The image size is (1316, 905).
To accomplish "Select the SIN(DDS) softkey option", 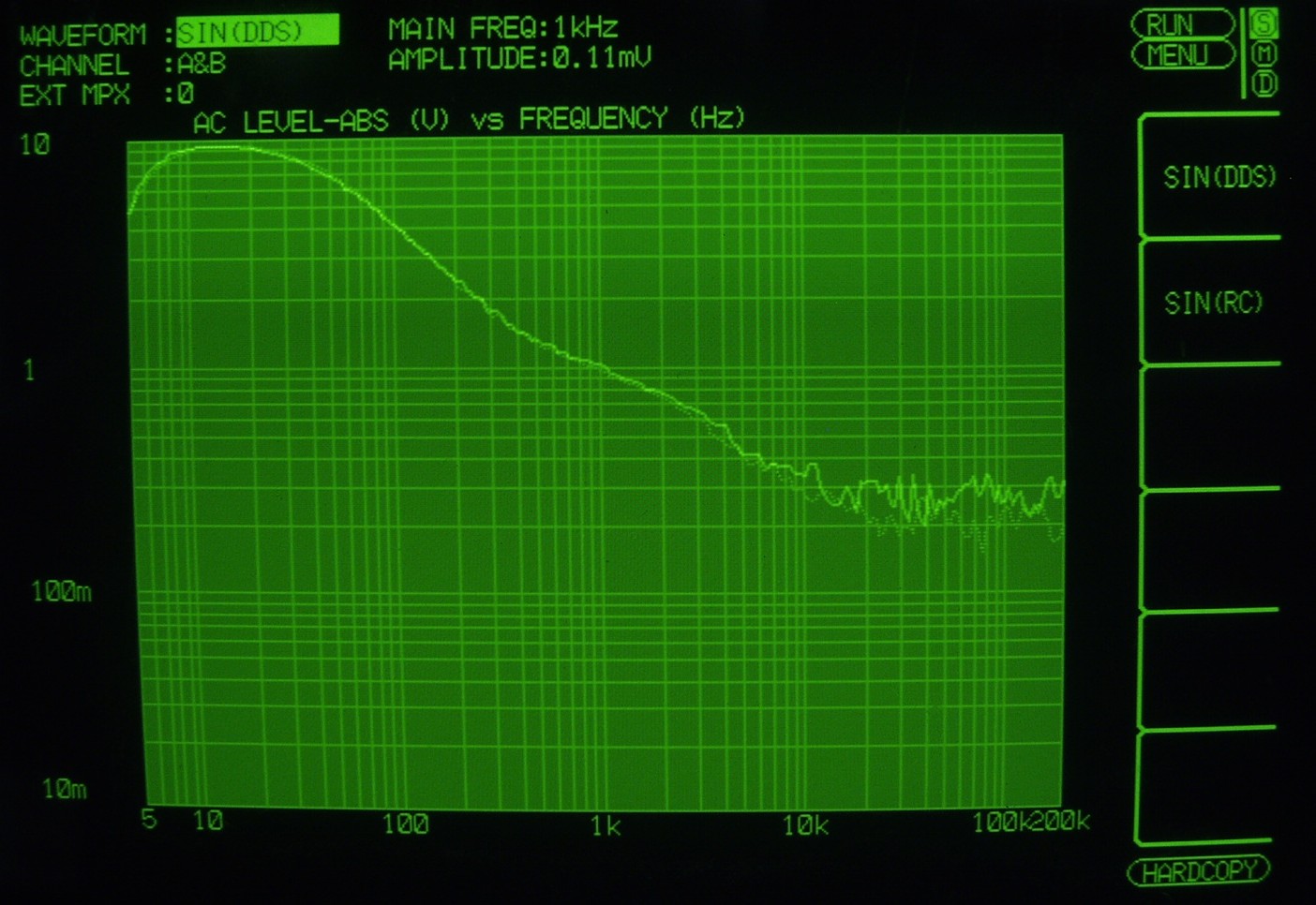I will (x=1218, y=177).
